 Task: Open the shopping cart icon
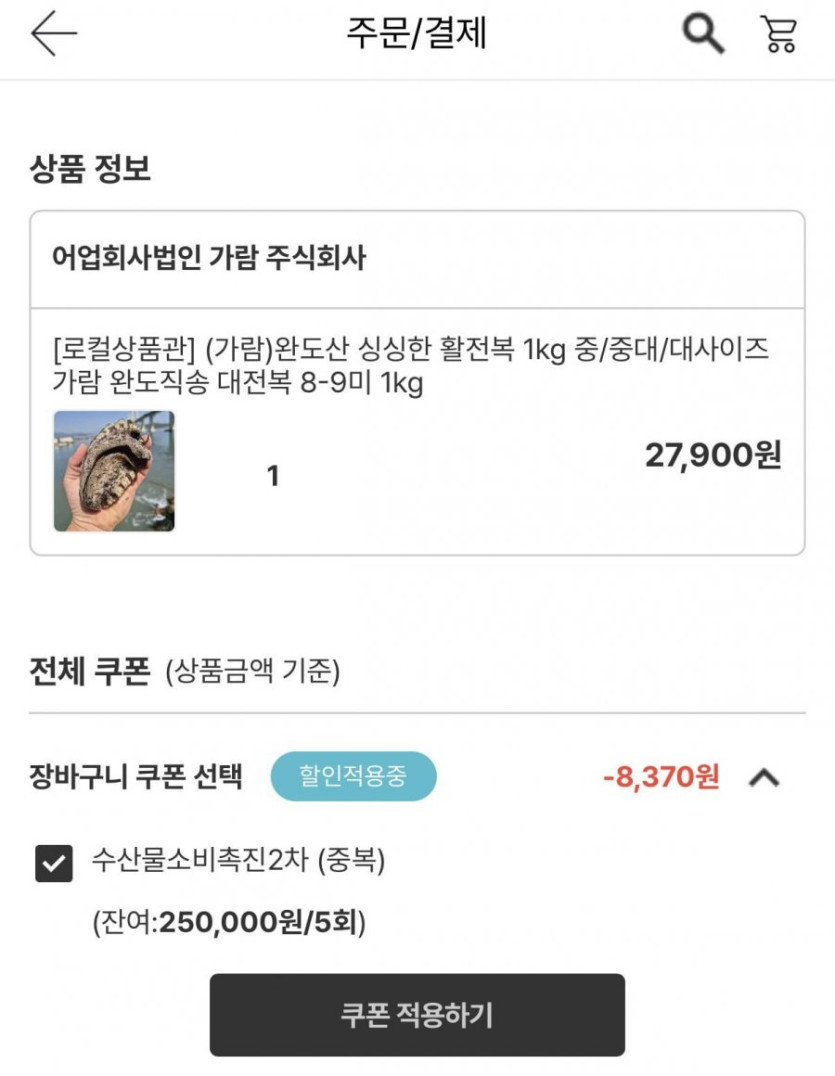click(x=779, y=35)
